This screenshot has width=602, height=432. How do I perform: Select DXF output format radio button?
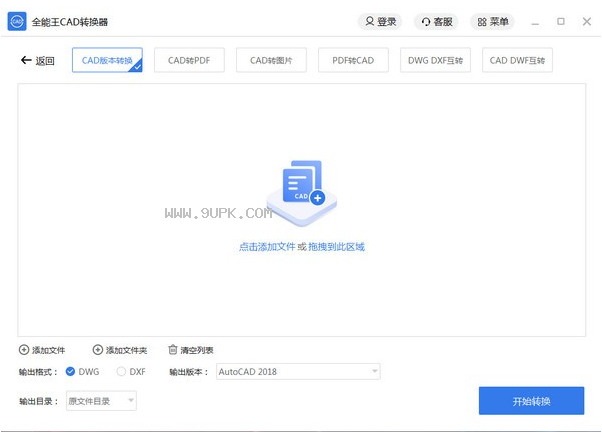tap(121, 371)
